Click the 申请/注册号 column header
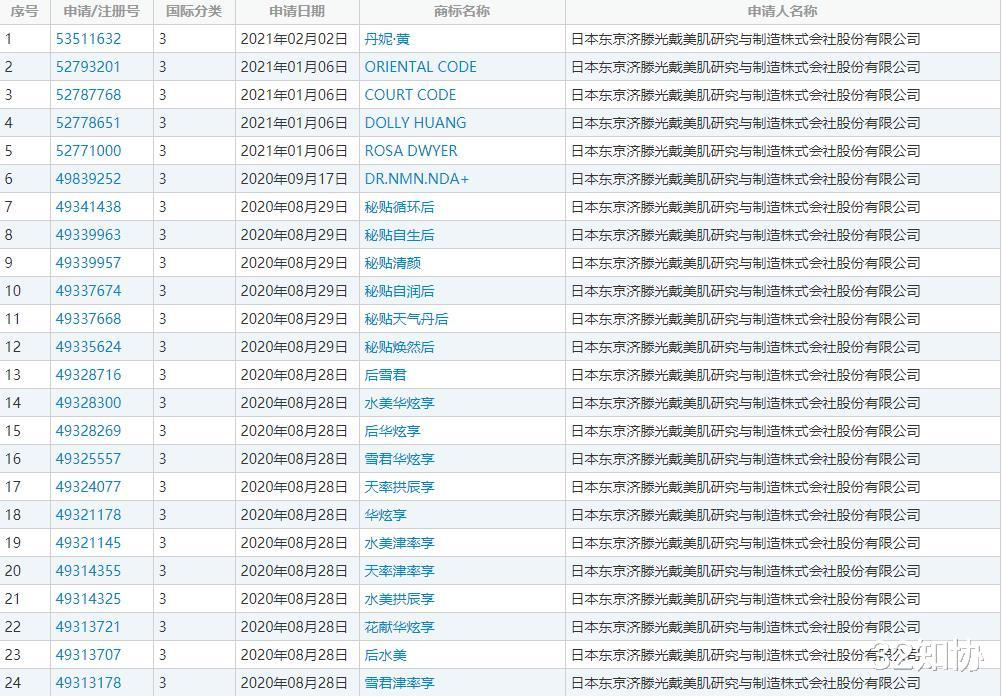The image size is (1002, 696). 102,12
